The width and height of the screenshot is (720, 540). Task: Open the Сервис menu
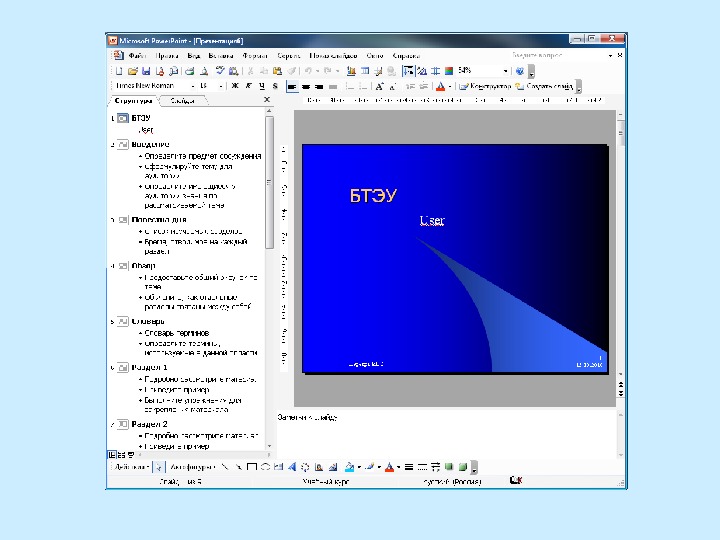[288, 56]
